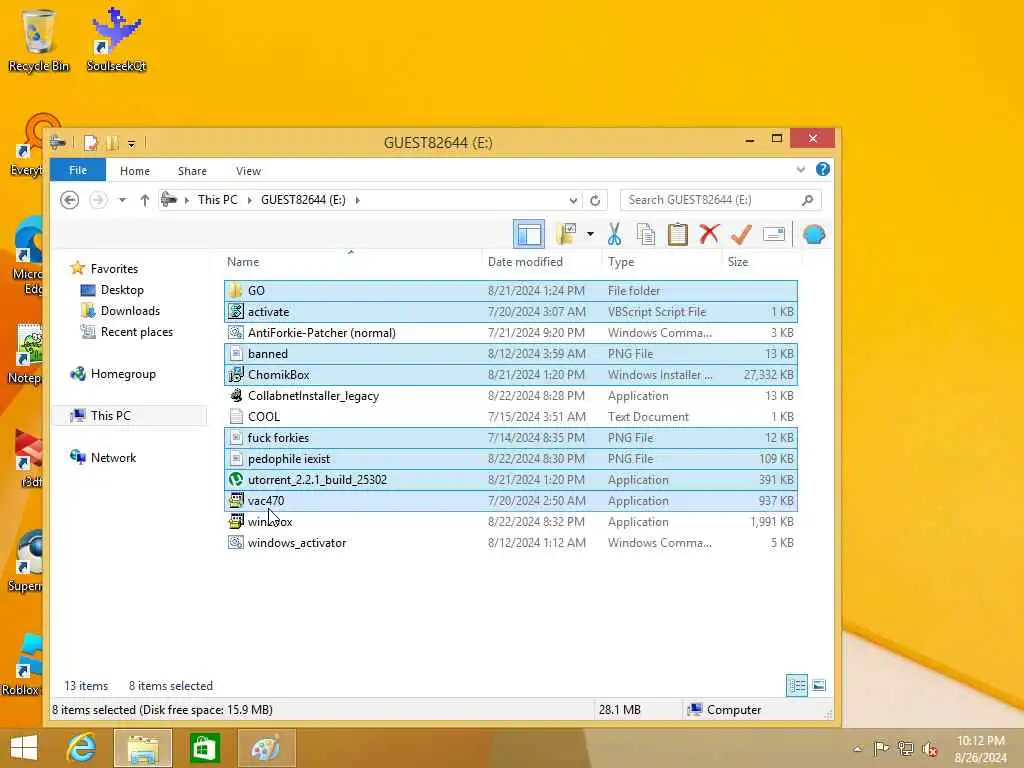
Task: Click Properties icon in Quick Access Toolbar
Action: (91, 142)
